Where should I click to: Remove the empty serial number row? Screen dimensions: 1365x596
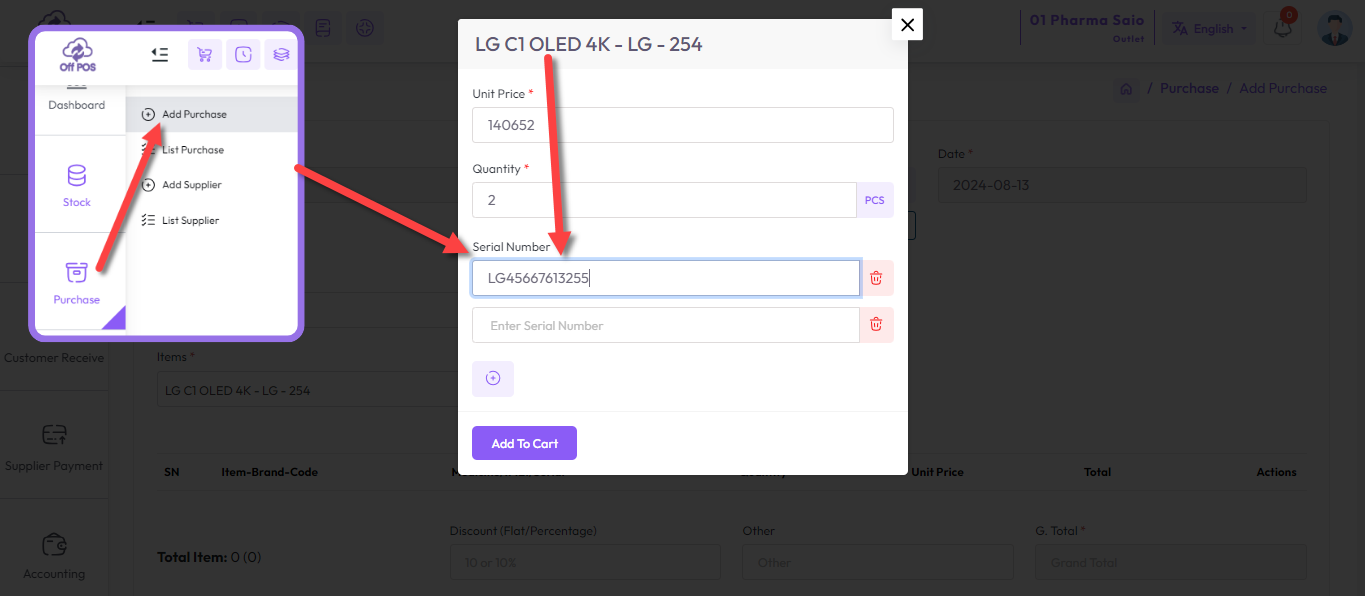(x=876, y=325)
